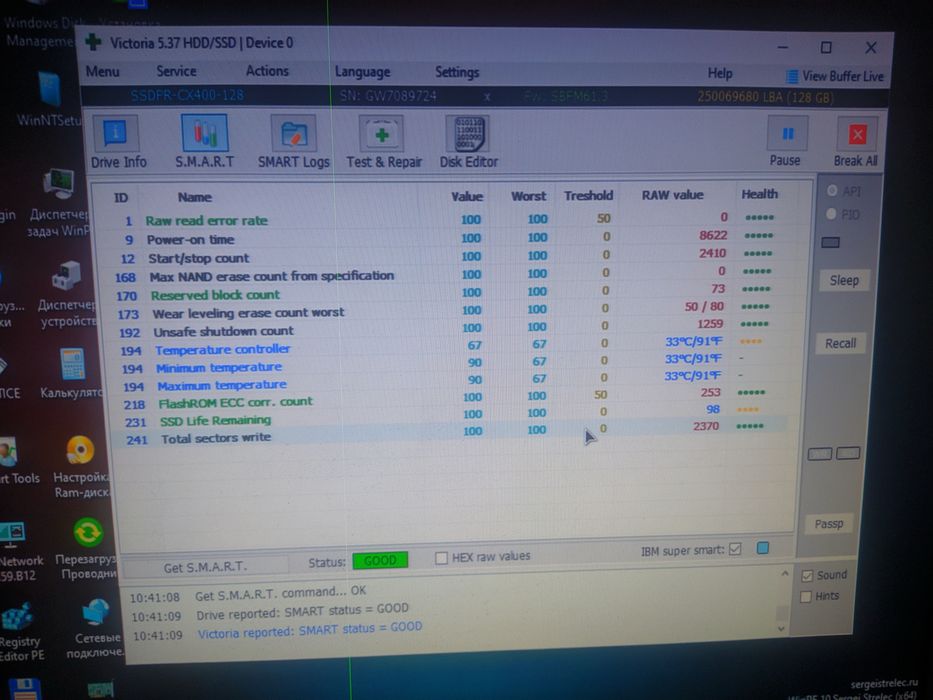Open the Drive Info panel
This screenshot has width=933, height=700.
pos(118,142)
